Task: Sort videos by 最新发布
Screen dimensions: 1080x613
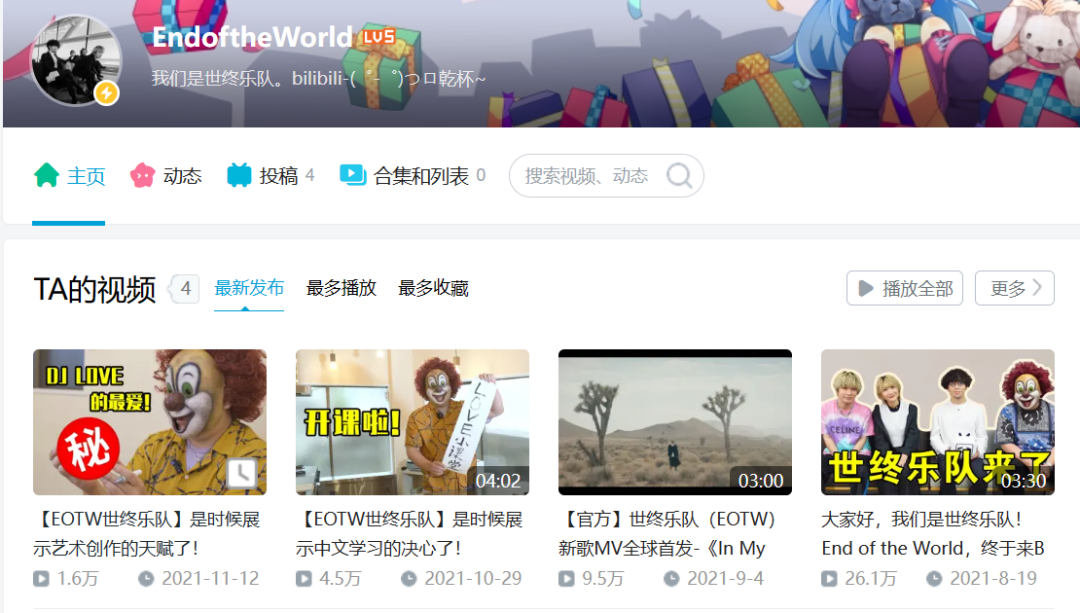Action: point(249,288)
